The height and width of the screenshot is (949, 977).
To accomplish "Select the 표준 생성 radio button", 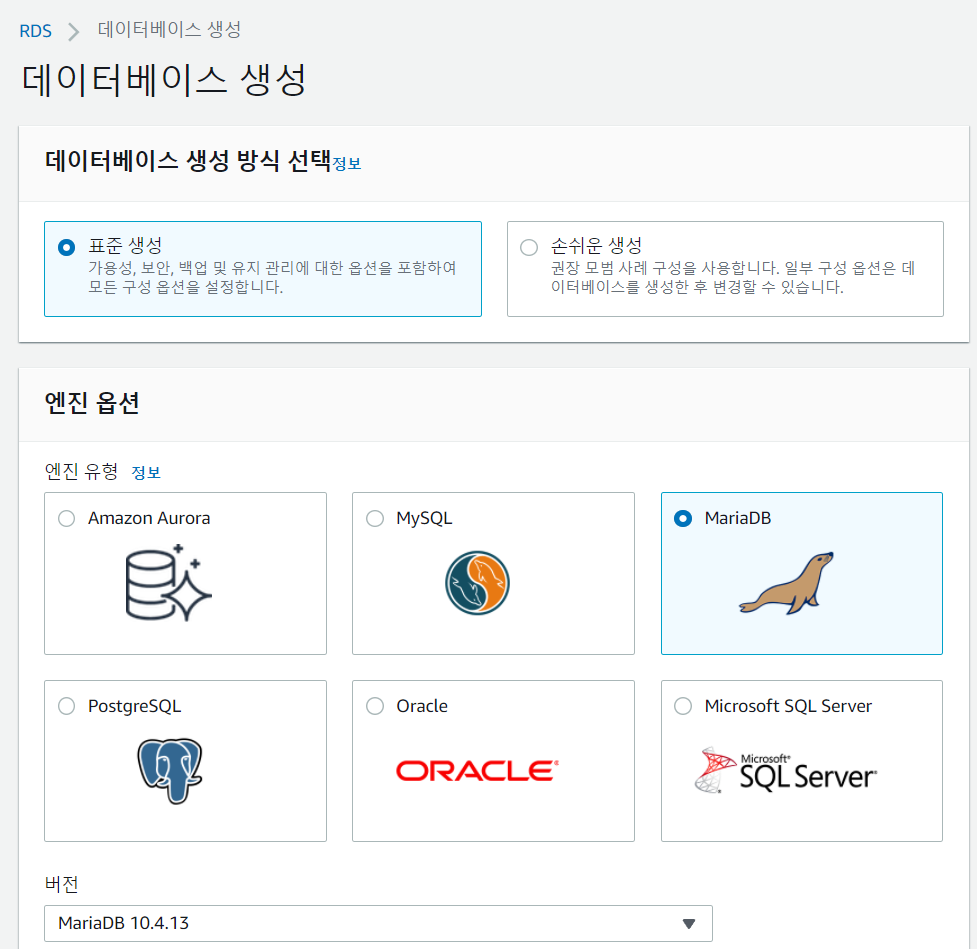I will [x=67, y=247].
